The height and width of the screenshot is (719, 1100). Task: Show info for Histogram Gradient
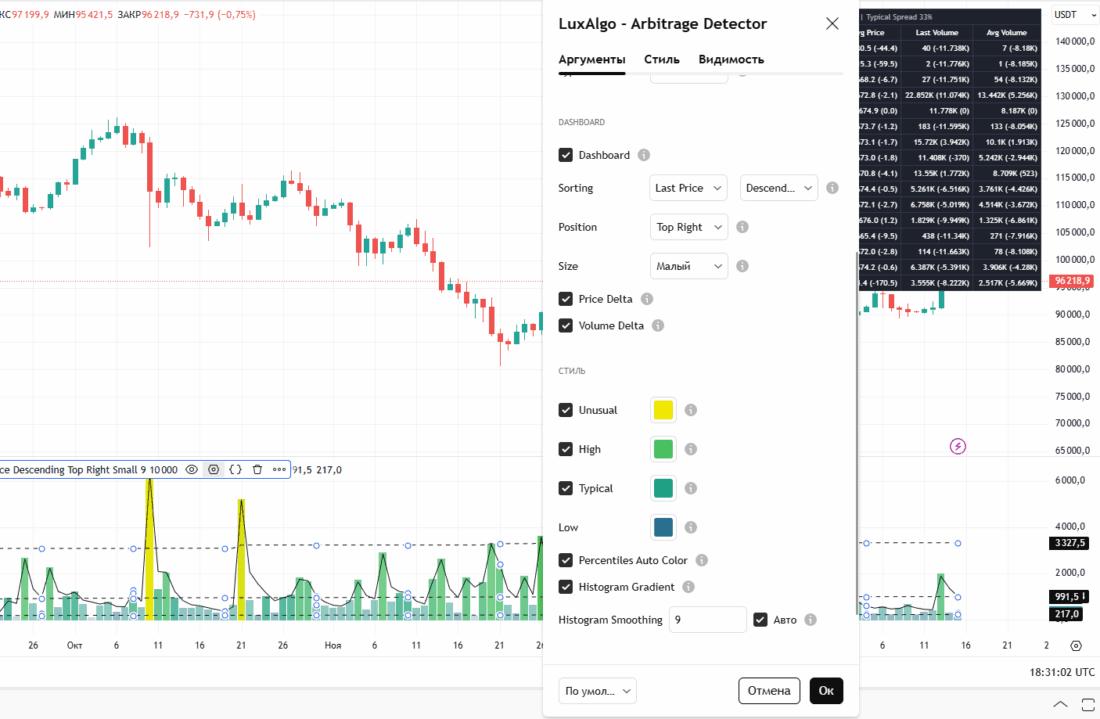pos(688,587)
